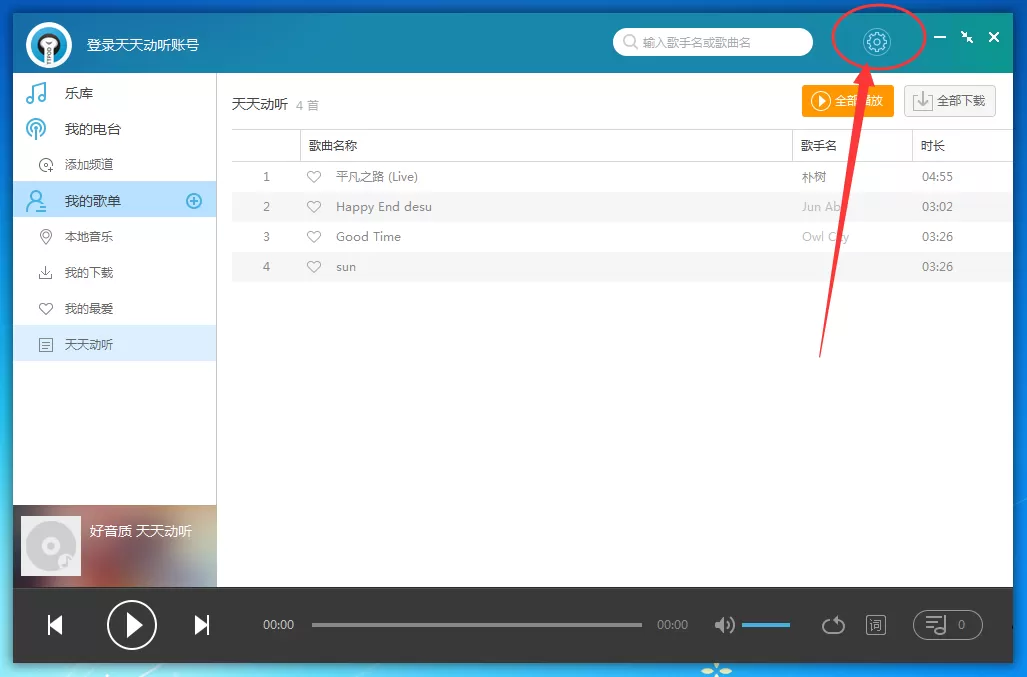Click 好音质 天天动听 now-playing title
The width and height of the screenshot is (1027, 677).
point(141,531)
